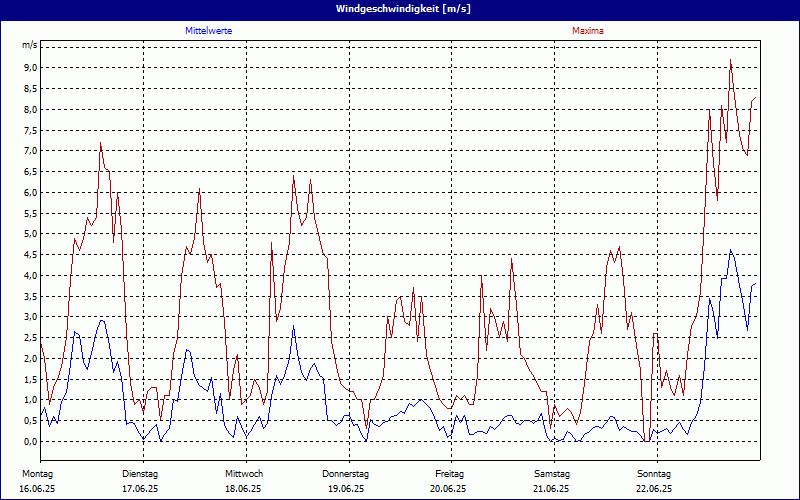The image size is (800, 500).
Task: Click the red "Maxima" legend label
Action: tap(587, 31)
